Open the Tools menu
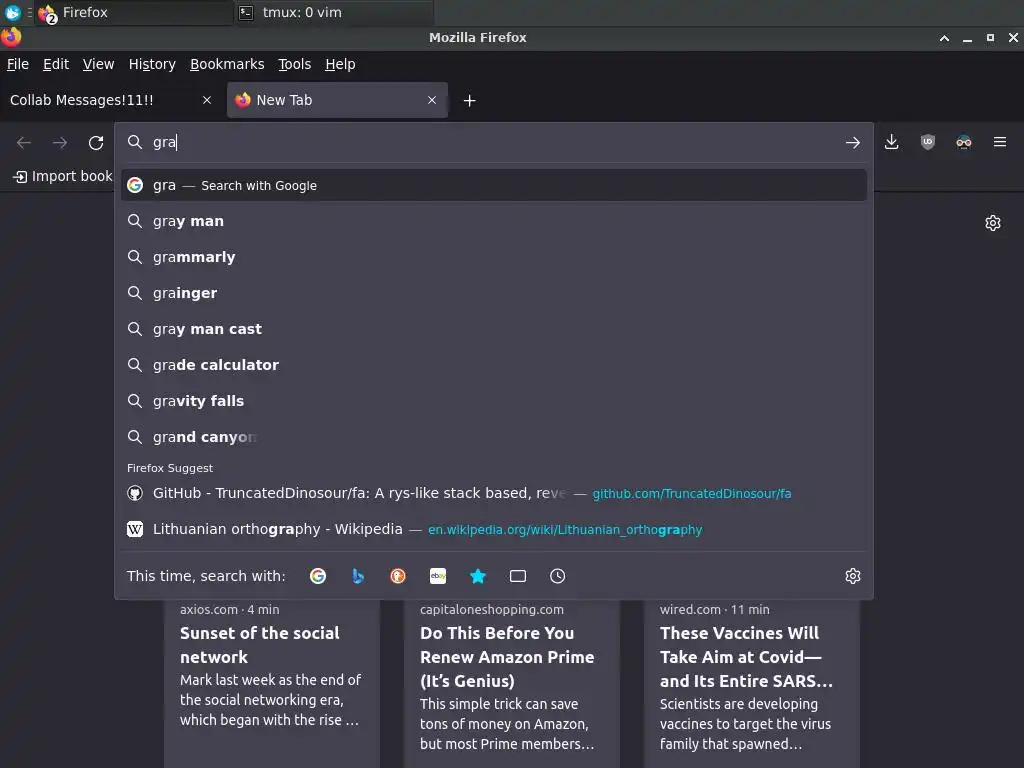 295,64
